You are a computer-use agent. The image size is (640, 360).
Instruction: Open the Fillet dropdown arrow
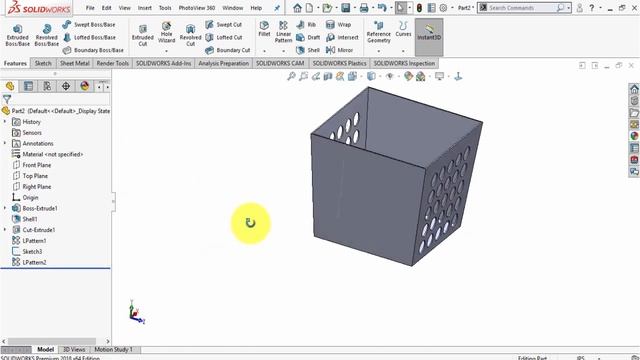(x=264, y=51)
